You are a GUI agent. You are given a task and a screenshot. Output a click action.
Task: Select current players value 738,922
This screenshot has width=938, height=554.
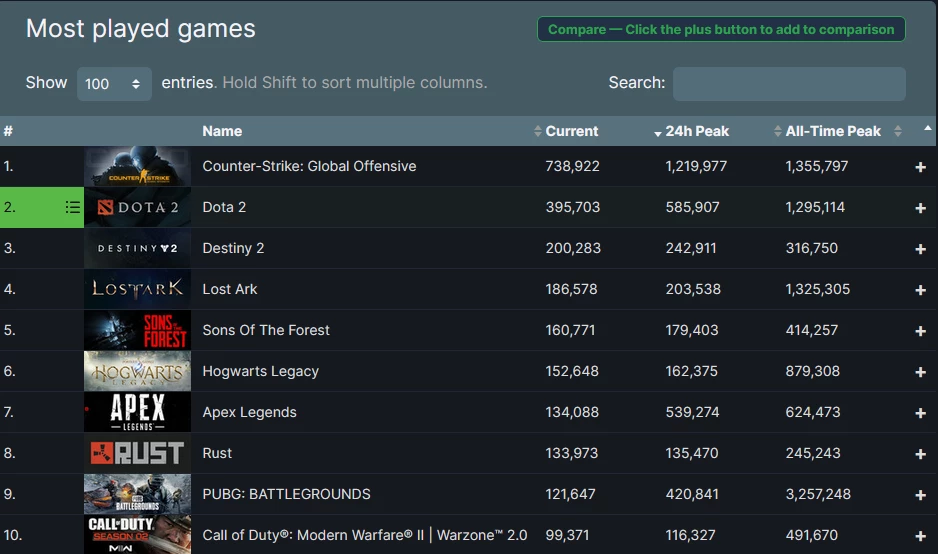tap(572, 166)
